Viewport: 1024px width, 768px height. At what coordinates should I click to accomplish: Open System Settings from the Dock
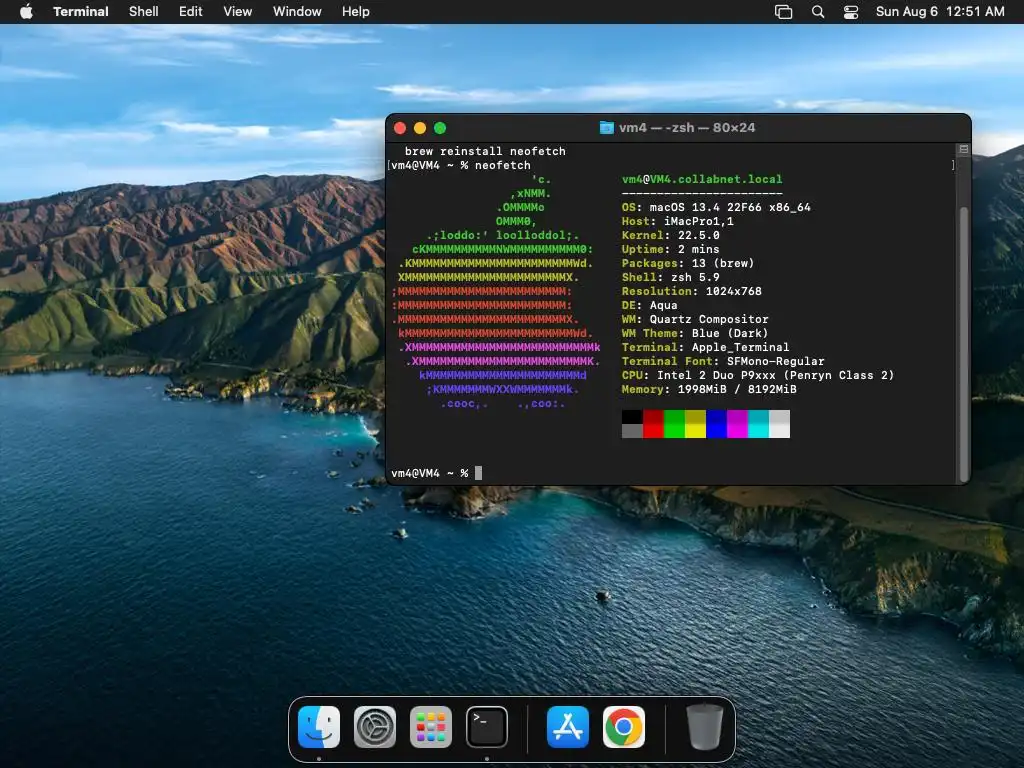[375, 727]
